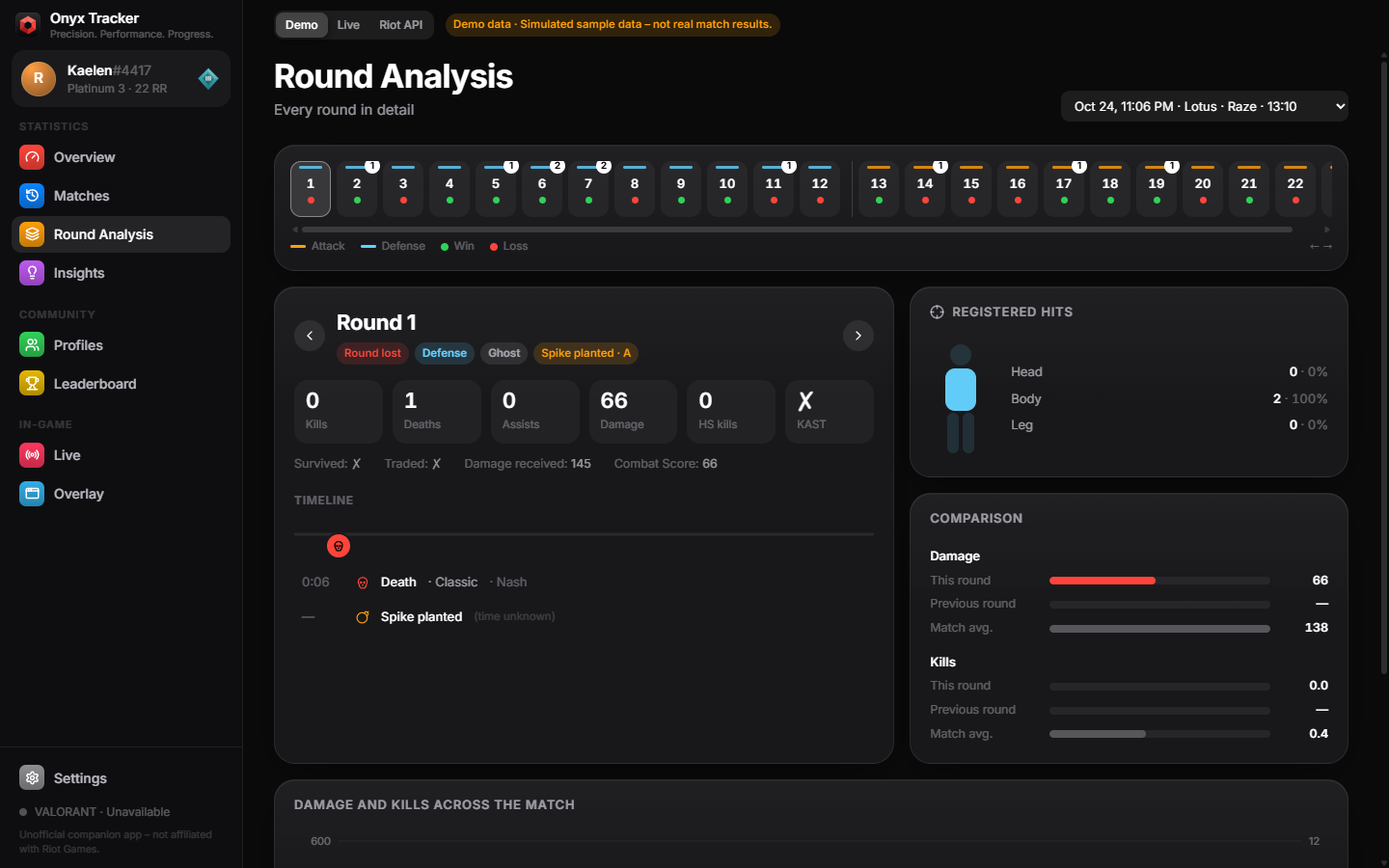Click the Round Analysis layers icon
Image resolution: width=1389 pixels, height=868 pixels.
tap(32, 234)
